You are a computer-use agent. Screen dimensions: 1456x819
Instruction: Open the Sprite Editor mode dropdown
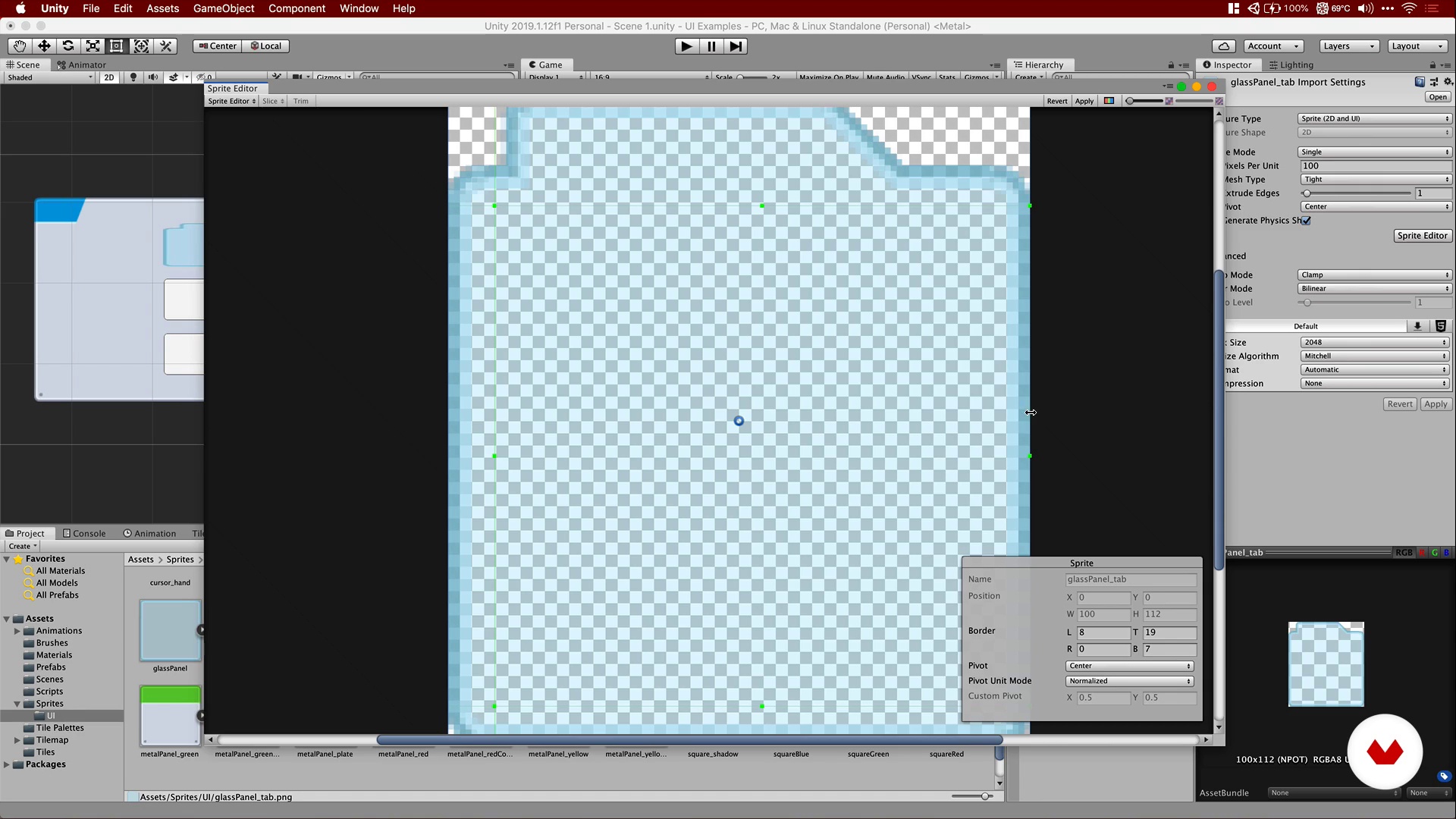tap(232, 102)
